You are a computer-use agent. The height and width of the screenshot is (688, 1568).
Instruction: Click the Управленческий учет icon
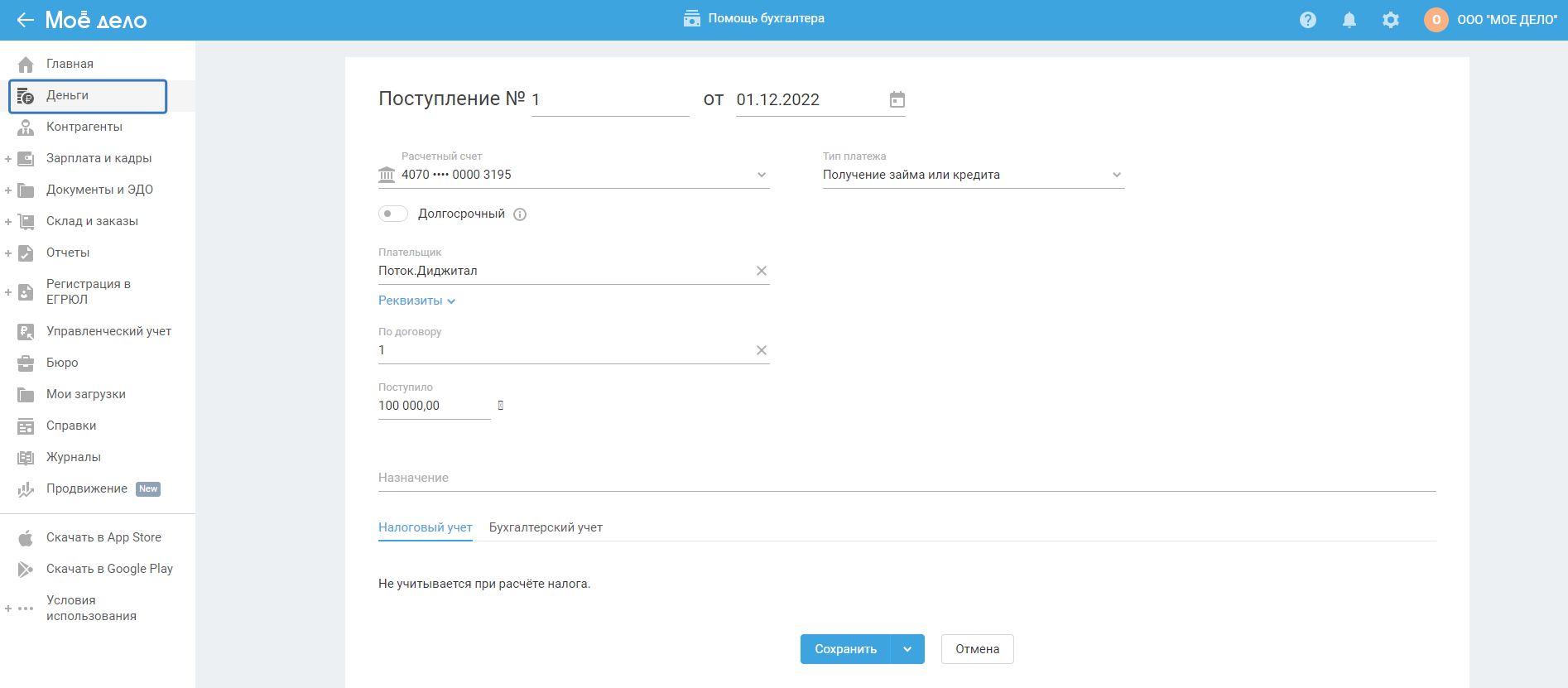tap(26, 331)
